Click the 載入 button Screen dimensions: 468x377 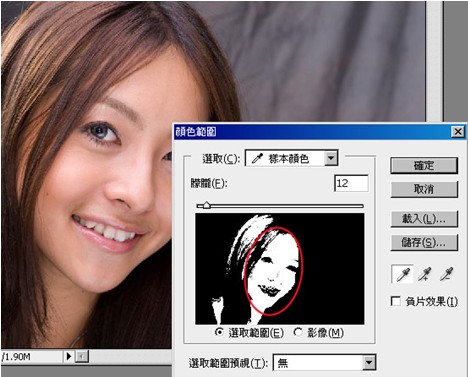point(424,219)
